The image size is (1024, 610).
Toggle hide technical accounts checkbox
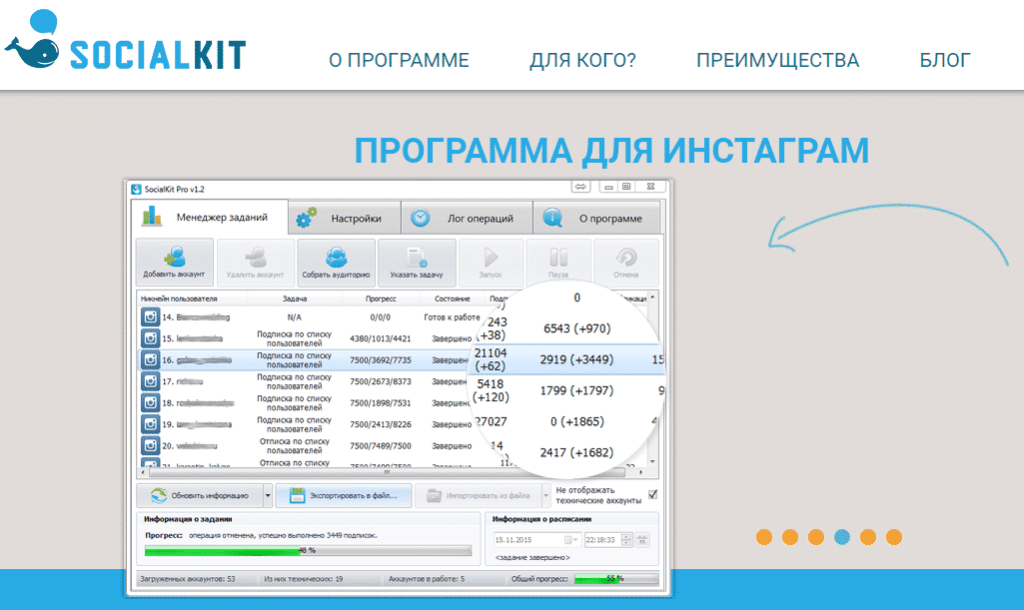tap(653, 494)
